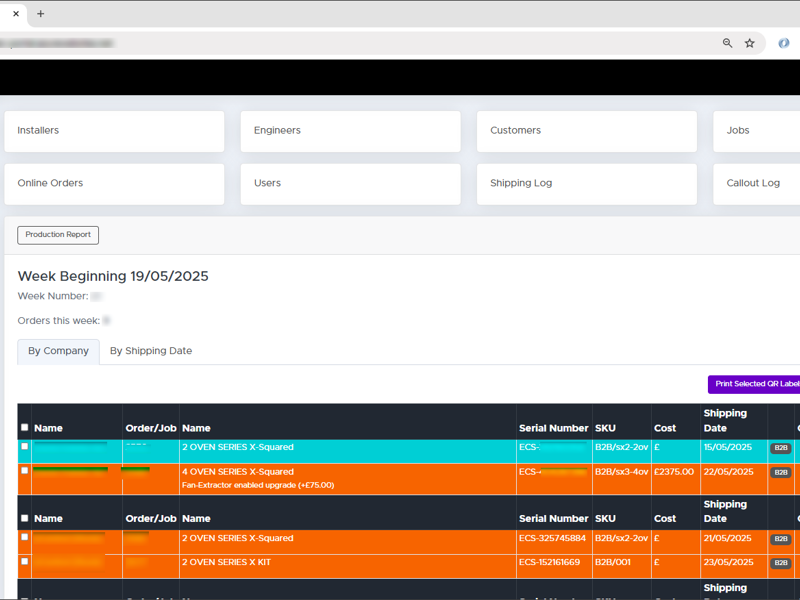800x600 pixels.
Task: Open the Production Report
Action: coord(57,234)
